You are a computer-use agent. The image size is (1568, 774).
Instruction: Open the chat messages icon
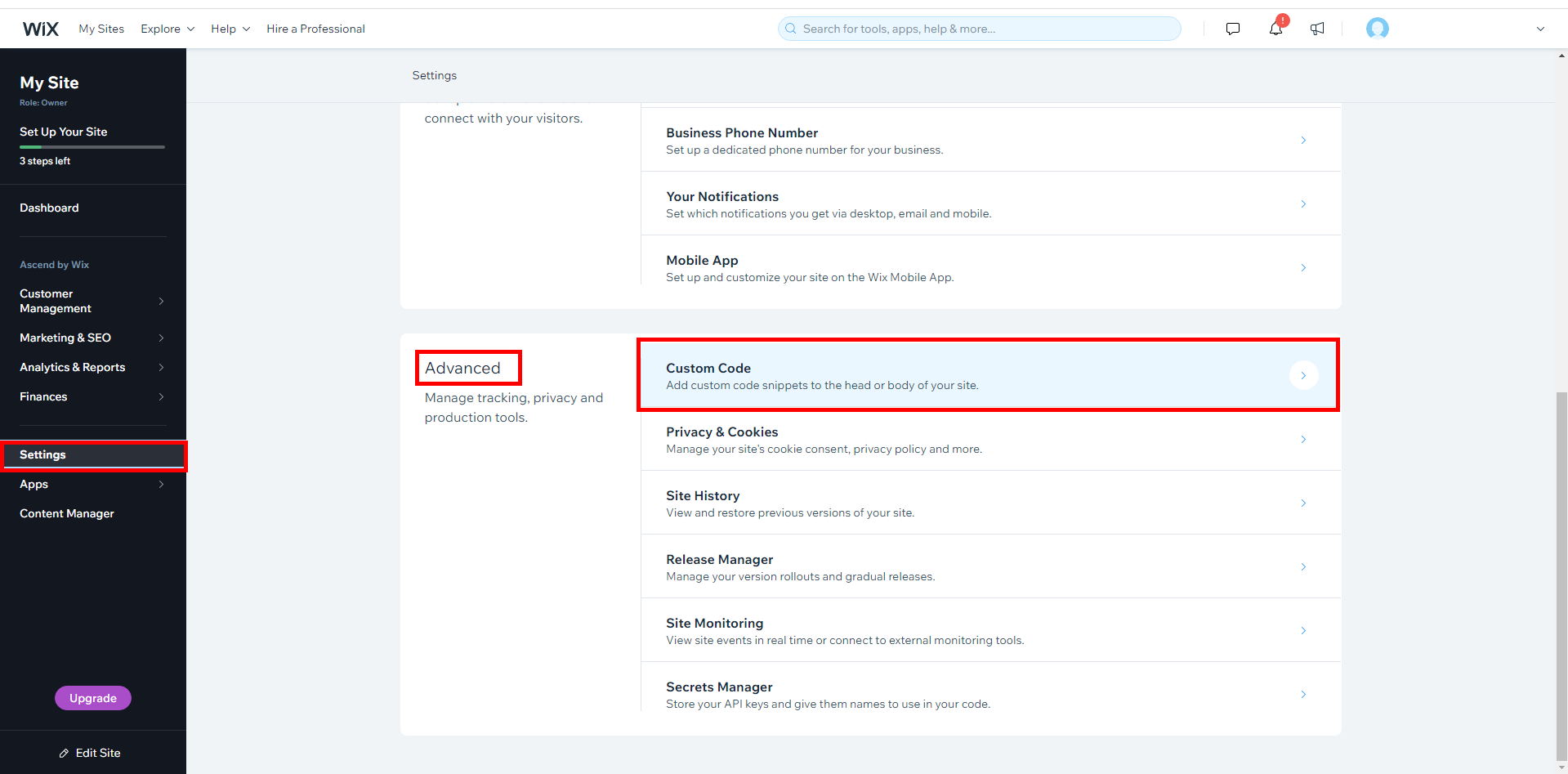1233,29
